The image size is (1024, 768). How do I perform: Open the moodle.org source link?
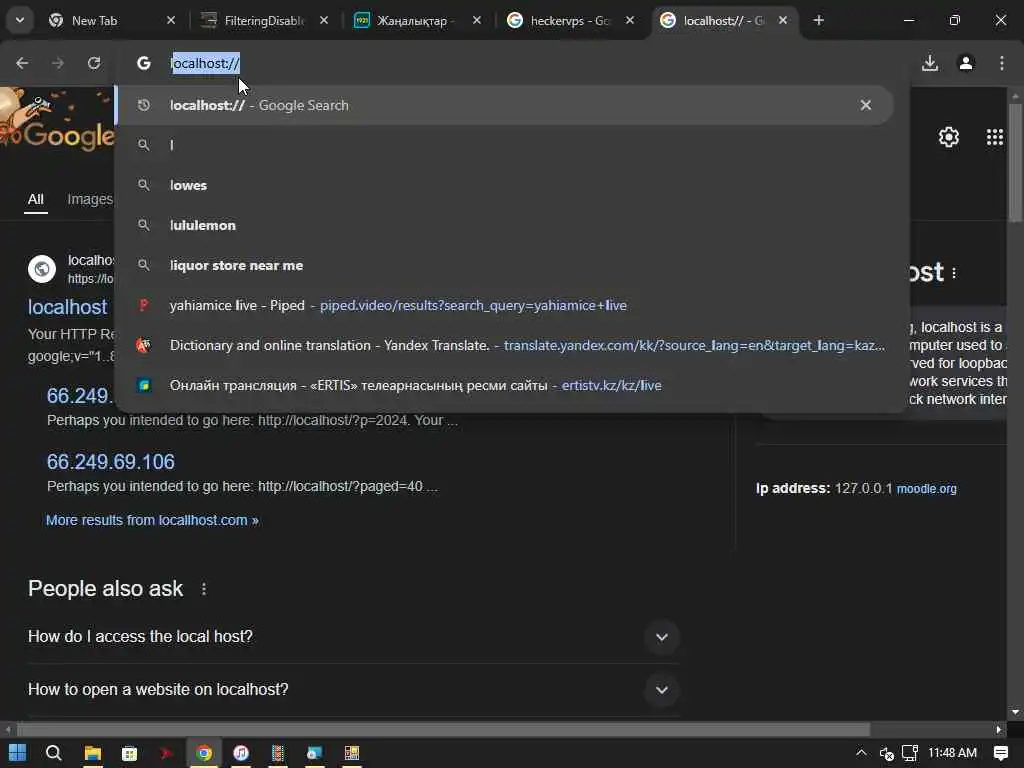pyautogui.click(x=926, y=488)
